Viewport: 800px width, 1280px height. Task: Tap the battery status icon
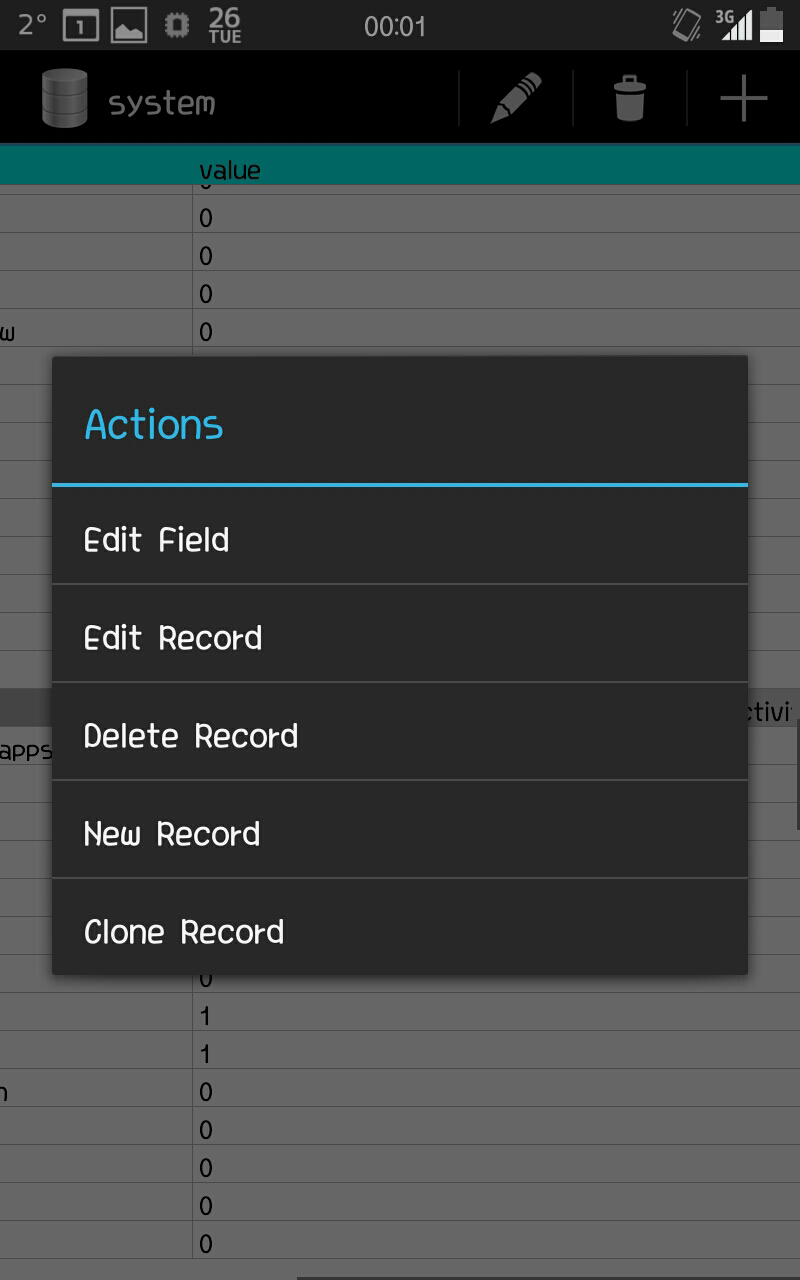coord(771,25)
